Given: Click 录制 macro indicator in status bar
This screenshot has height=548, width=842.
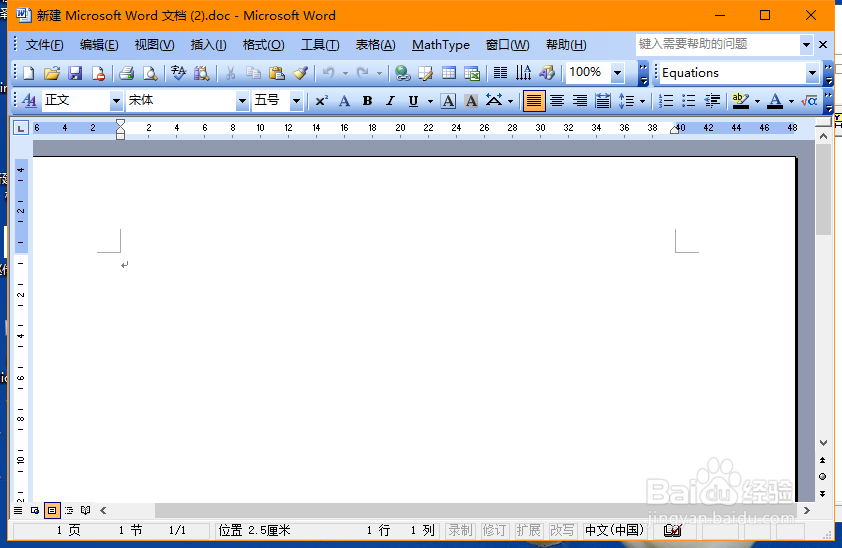Looking at the screenshot, I should tap(460, 531).
